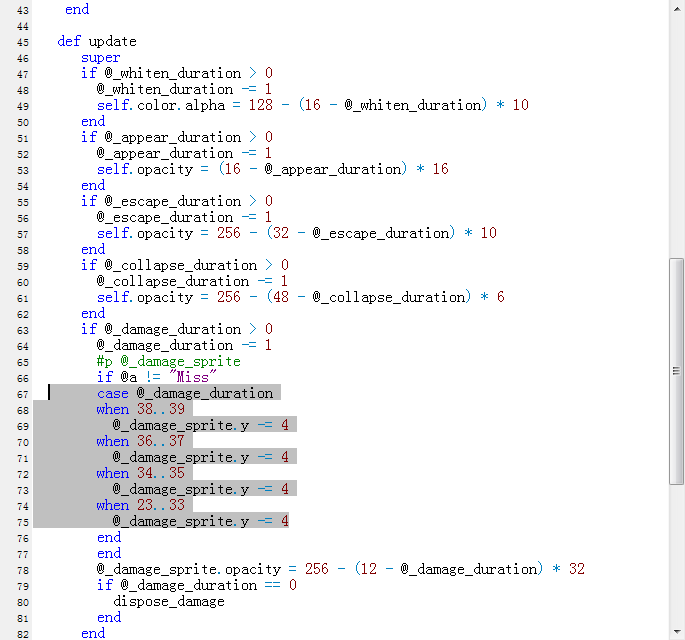
Task: Click '@_escape_duration -= 1' line
Action: [184, 218]
